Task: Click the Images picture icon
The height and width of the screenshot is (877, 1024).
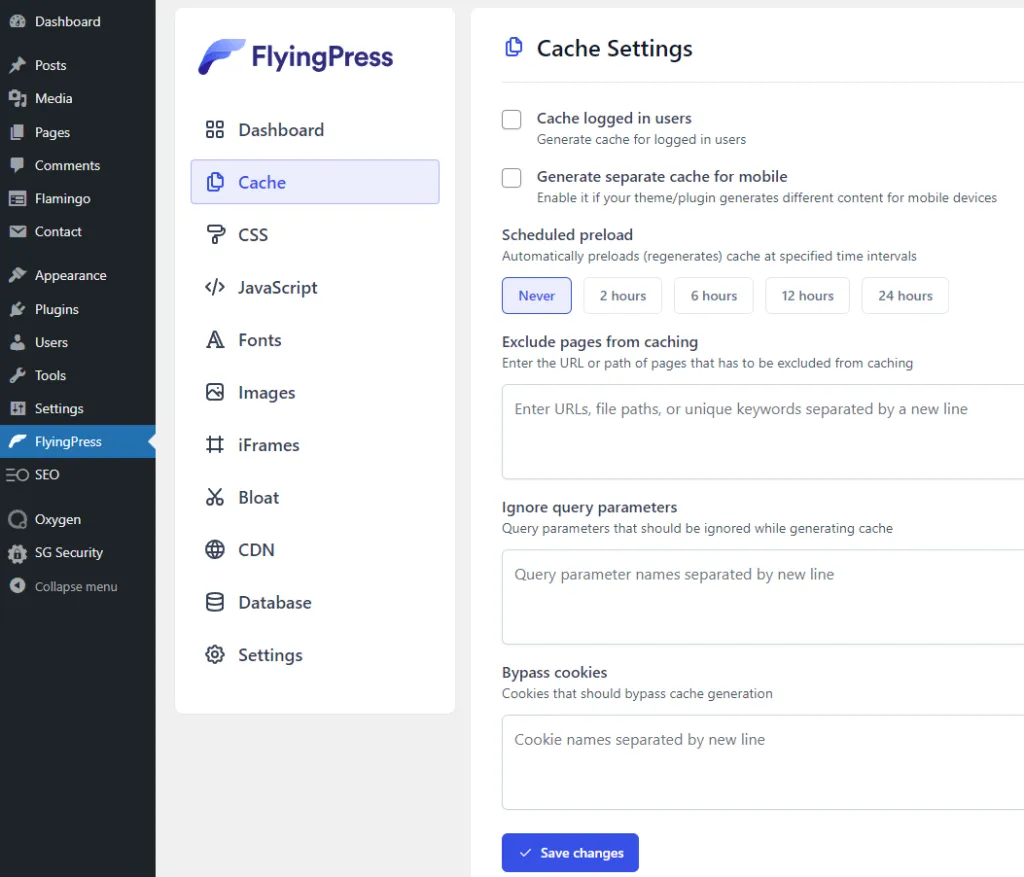Action: pyautogui.click(x=215, y=393)
